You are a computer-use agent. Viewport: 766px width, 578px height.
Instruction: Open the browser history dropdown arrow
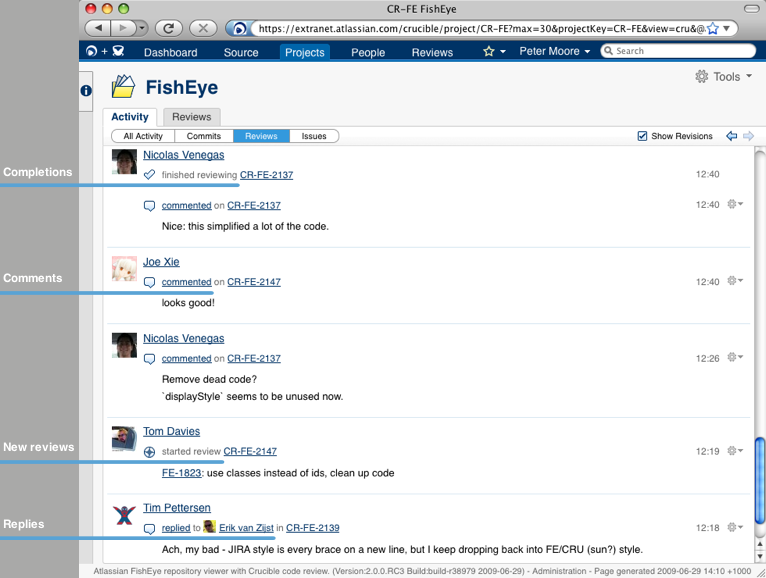[141, 28]
